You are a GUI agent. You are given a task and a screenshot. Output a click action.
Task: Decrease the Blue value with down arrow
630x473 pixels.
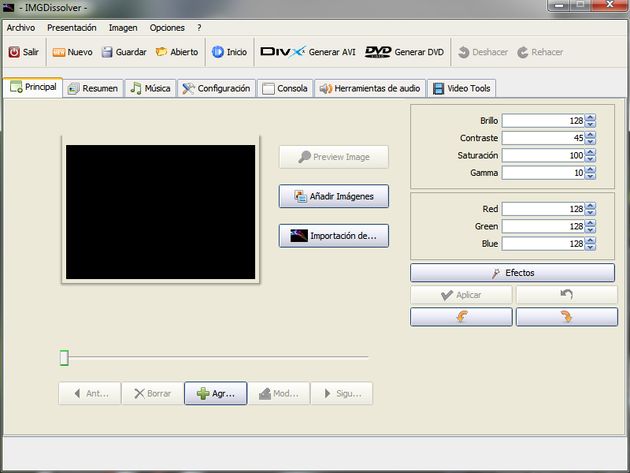[590, 247]
